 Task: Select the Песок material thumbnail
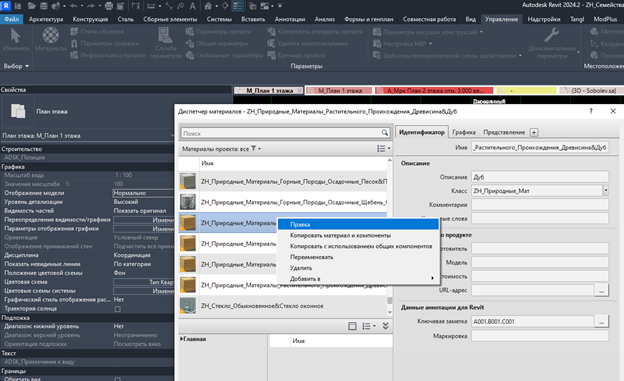[x=188, y=181]
